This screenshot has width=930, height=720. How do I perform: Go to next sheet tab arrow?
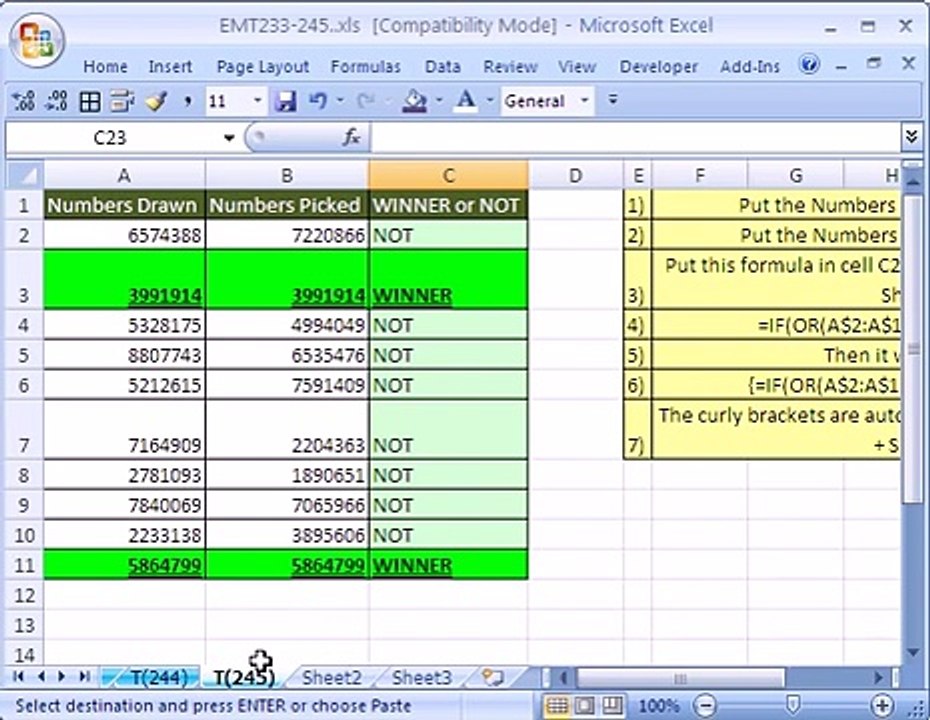click(x=62, y=676)
